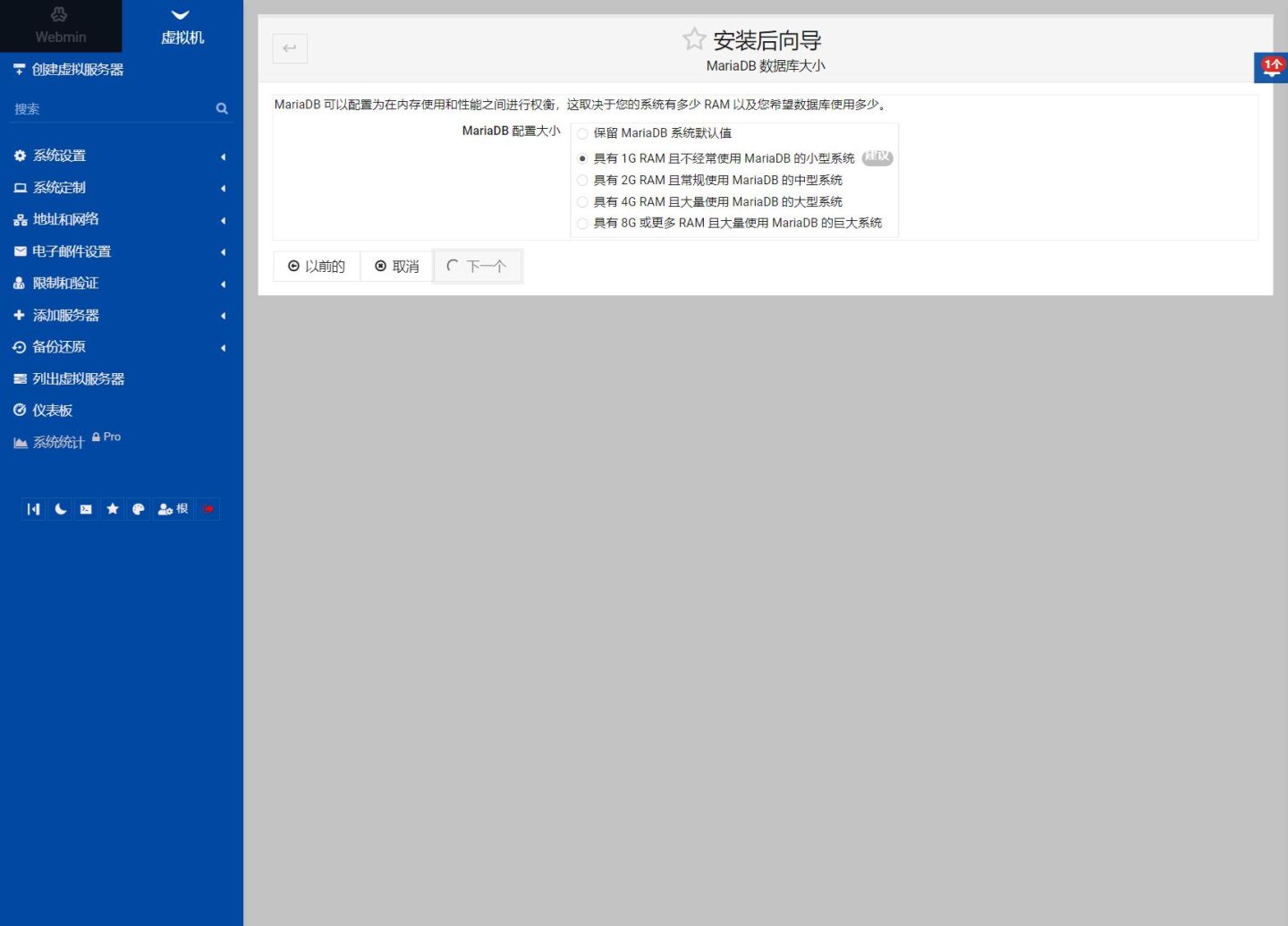Select the 8G or more RAM huge system
1288x926 pixels.
[582, 223]
